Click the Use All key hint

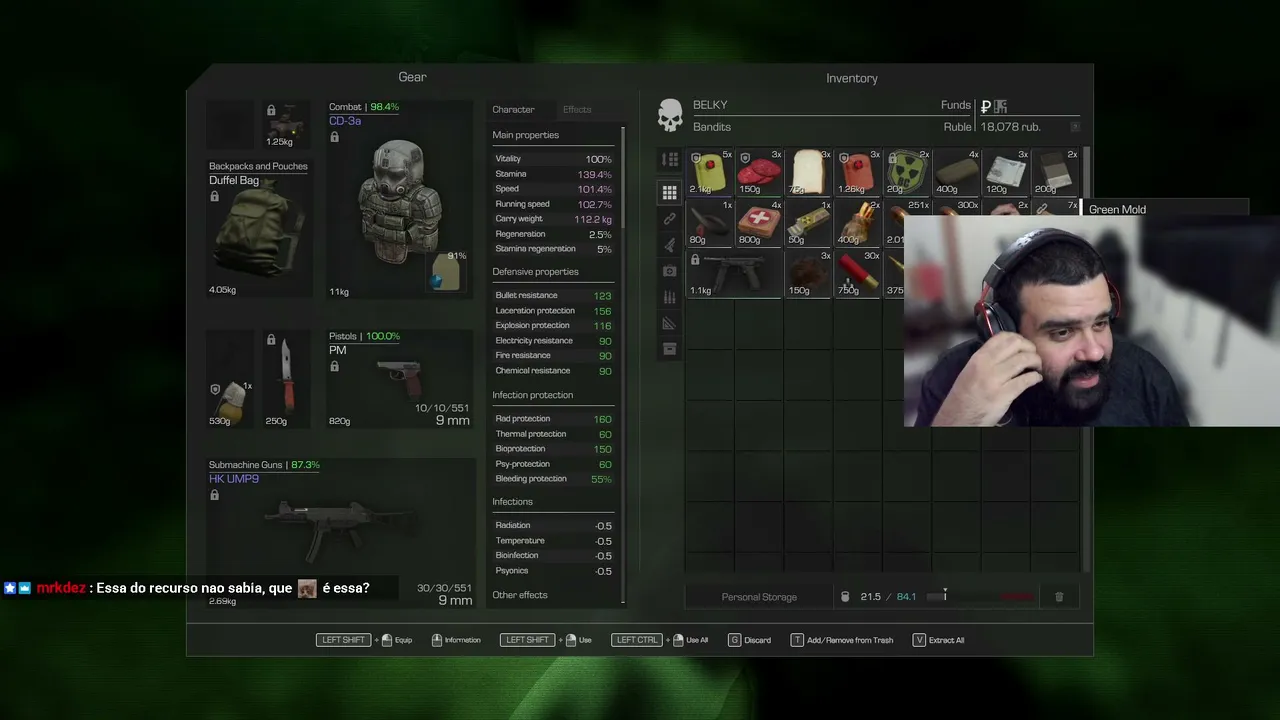(x=660, y=640)
